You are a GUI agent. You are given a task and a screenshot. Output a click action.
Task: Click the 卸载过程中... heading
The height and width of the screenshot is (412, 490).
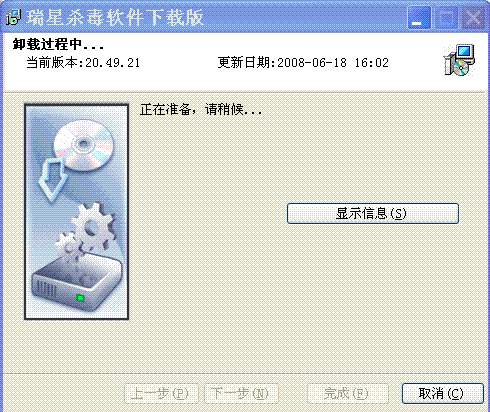tap(58, 44)
